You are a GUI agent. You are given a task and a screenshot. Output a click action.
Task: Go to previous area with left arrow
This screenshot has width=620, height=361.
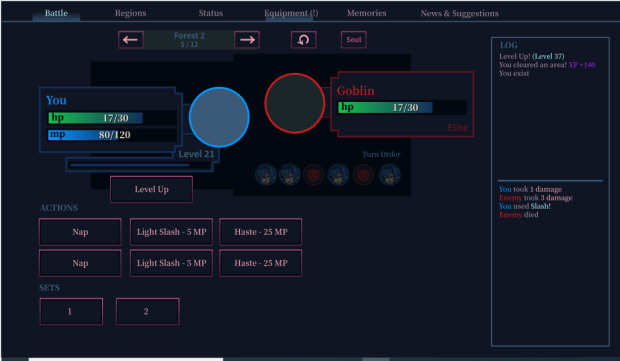pyautogui.click(x=130, y=40)
